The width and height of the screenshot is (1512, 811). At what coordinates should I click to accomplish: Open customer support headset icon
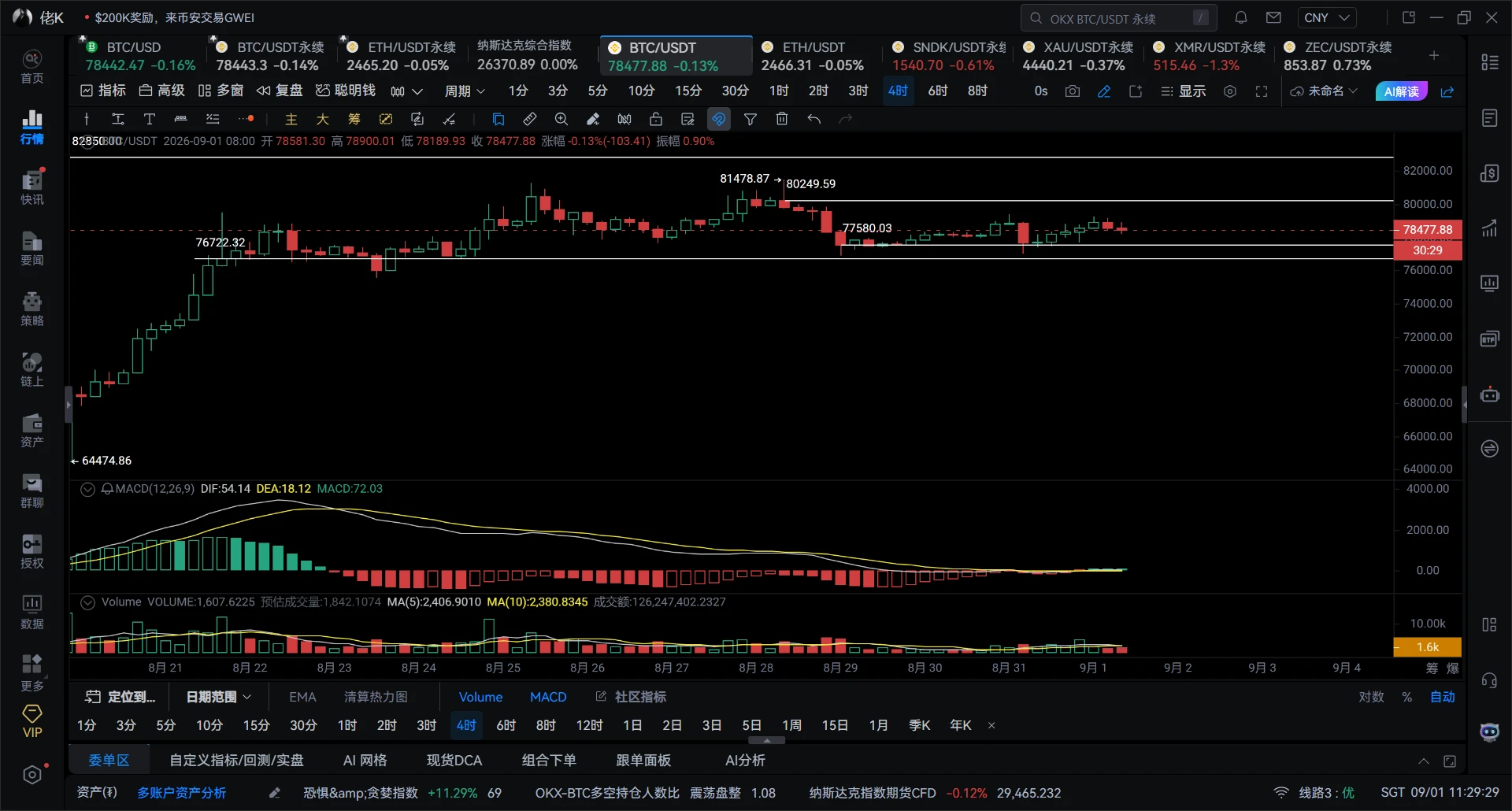tap(1489, 680)
